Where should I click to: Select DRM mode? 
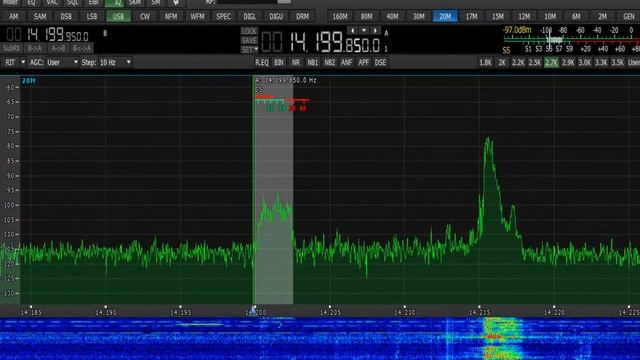coord(302,17)
